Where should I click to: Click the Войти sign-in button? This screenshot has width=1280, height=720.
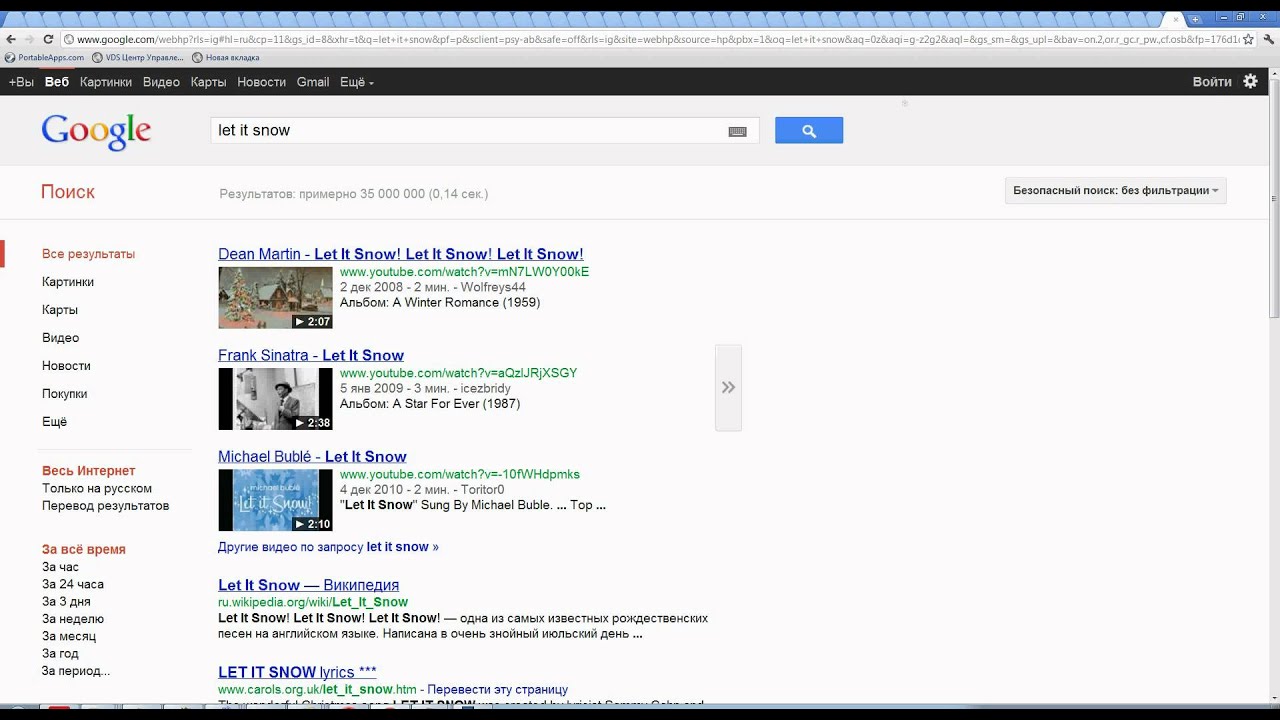click(x=1212, y=82)
